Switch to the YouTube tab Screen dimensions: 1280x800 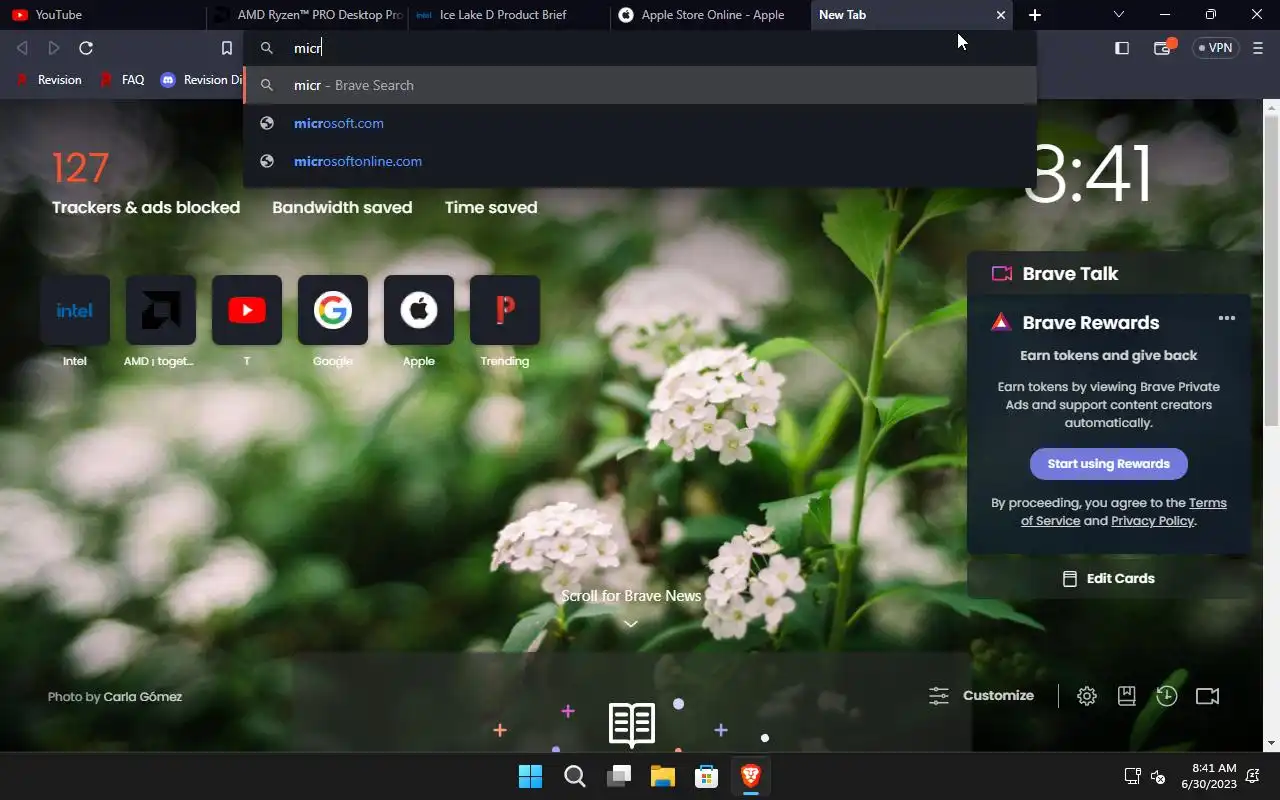(103, 15)
